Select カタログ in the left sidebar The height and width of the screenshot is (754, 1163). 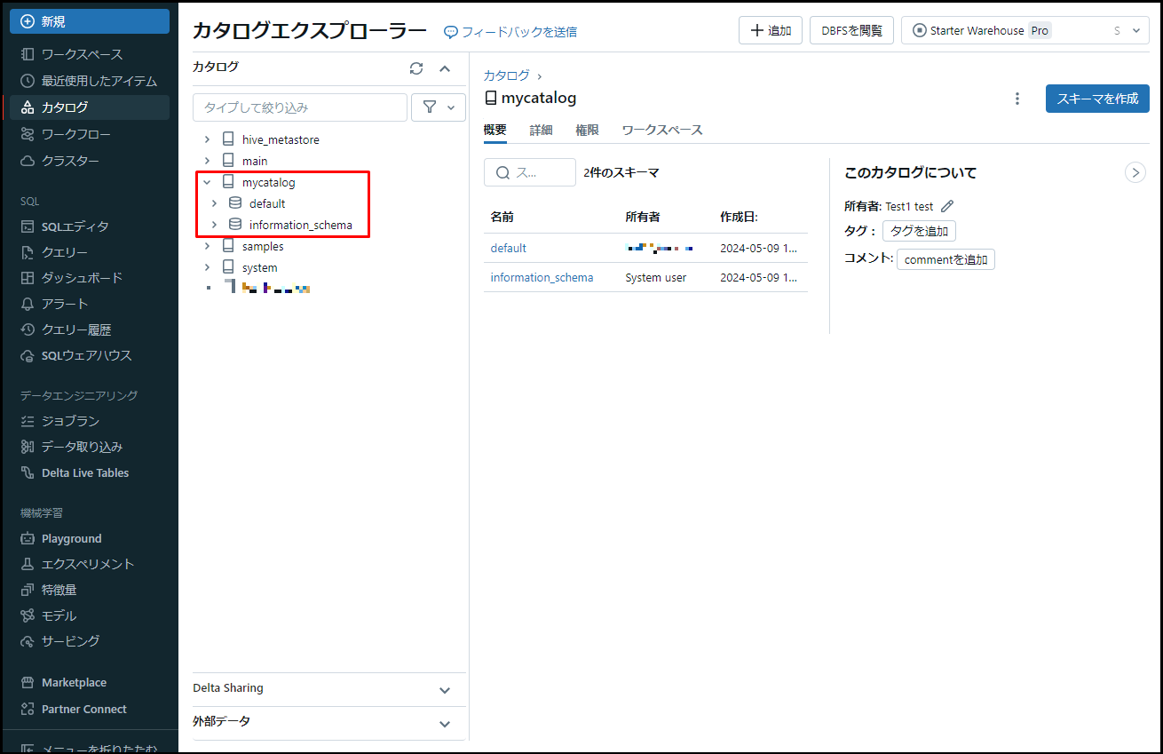click(x=88, y=107)
